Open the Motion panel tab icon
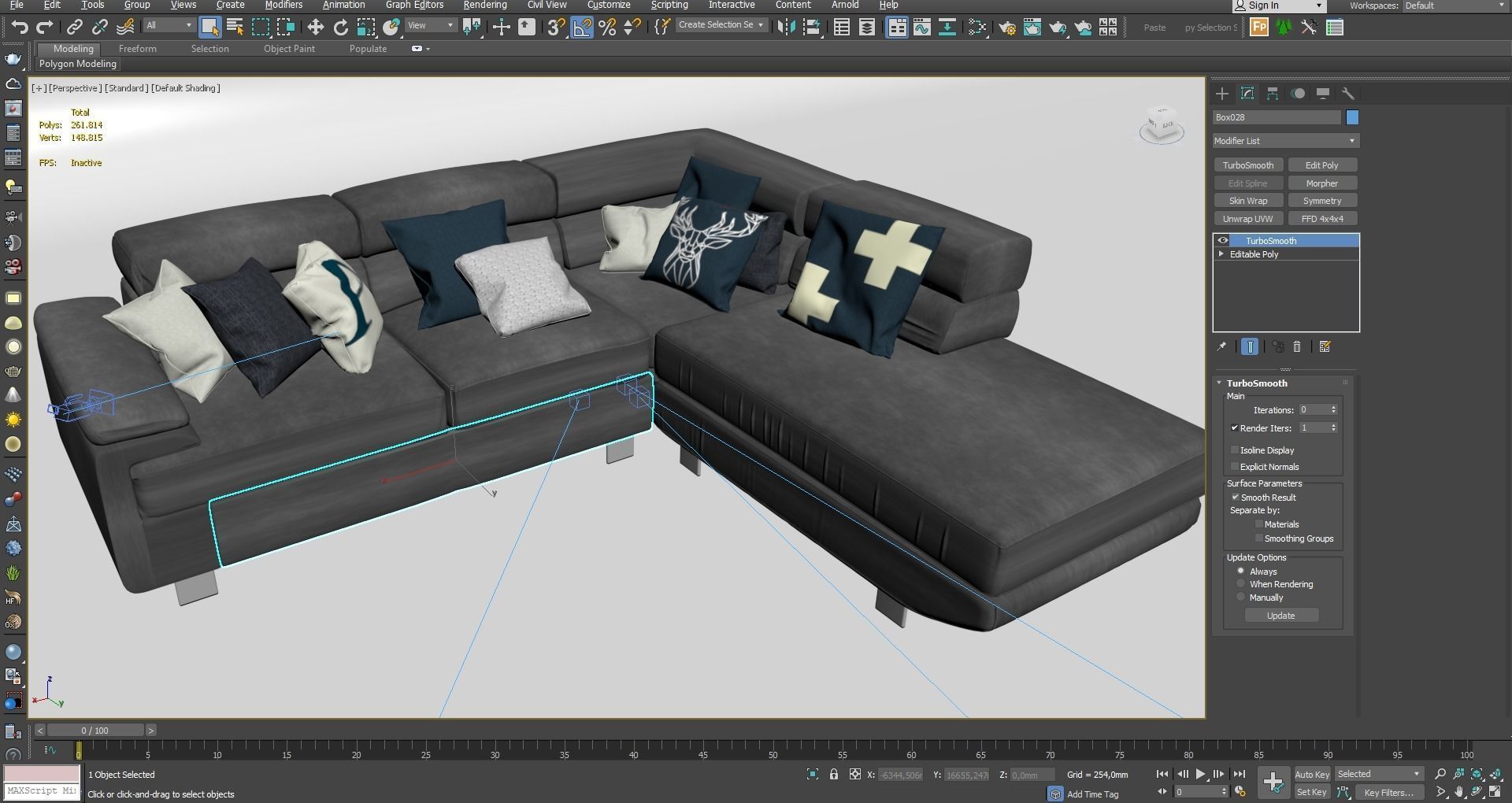This screenshot has height=803, width=1512. pyautogui.click(x=1298, y=94)
